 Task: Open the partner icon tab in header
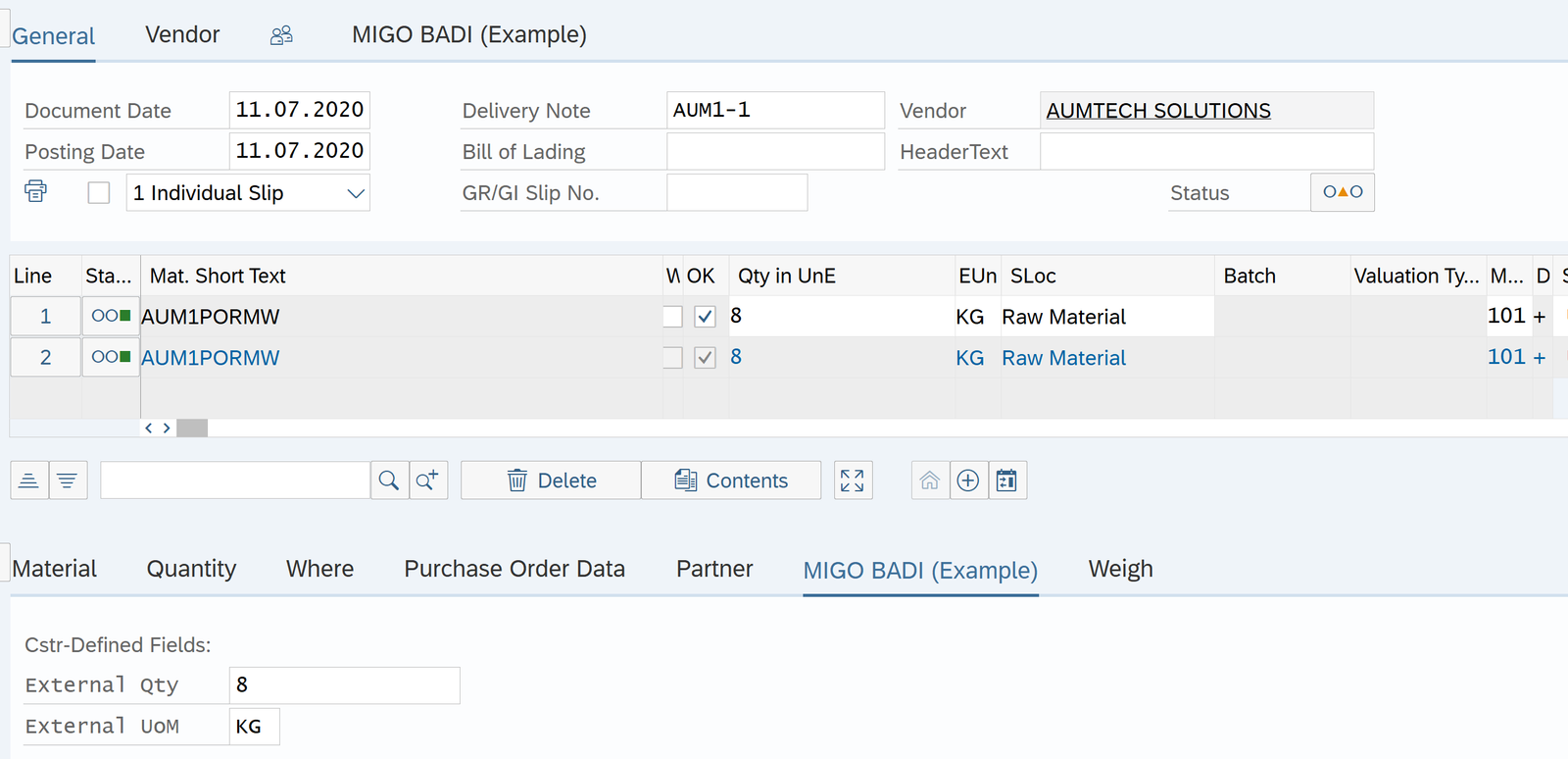coord(281,35)
